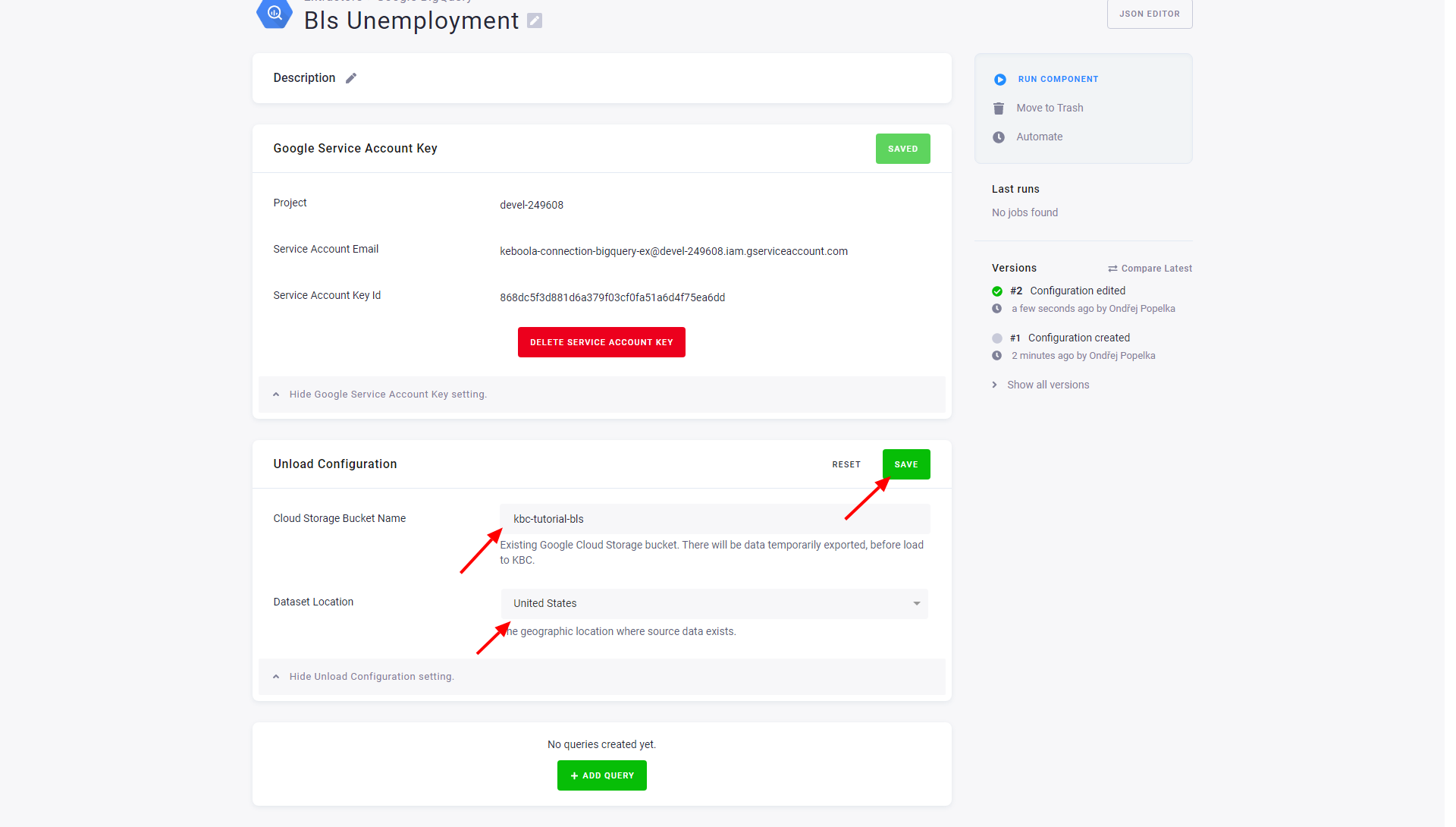Click the Run Component play icon
Screen dimensions: 1456x827
1000,80
